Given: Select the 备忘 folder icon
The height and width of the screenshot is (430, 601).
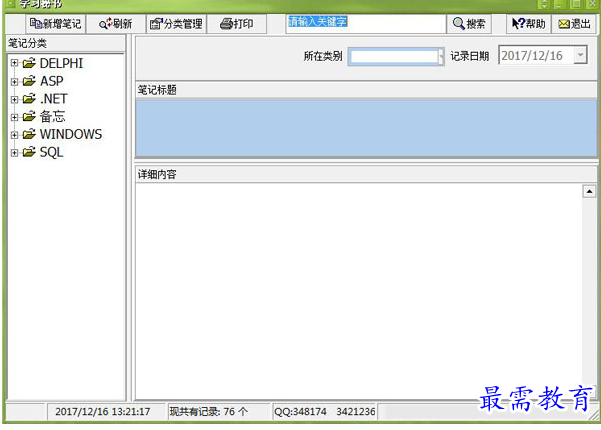Looking at the screenshot, I should pyautogui.click(x=29, y=116).
